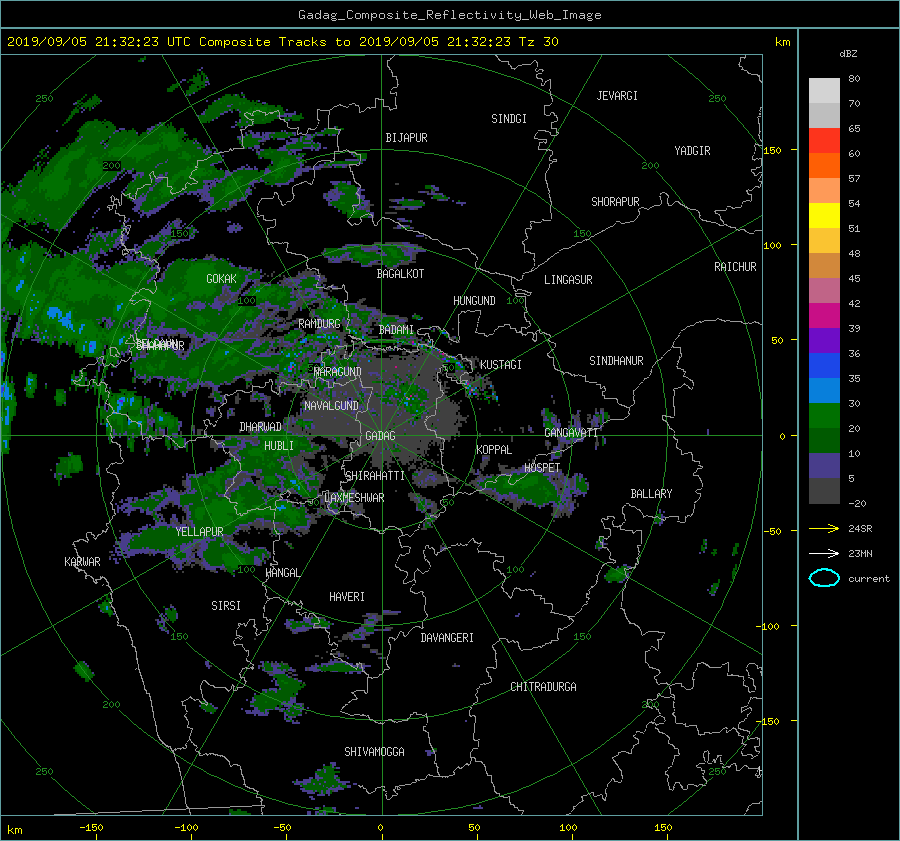This screenshot has width=900, height=841.
Task: Select the JEVARGI city label
Action: pyautogui.click(x=617, y=96)
